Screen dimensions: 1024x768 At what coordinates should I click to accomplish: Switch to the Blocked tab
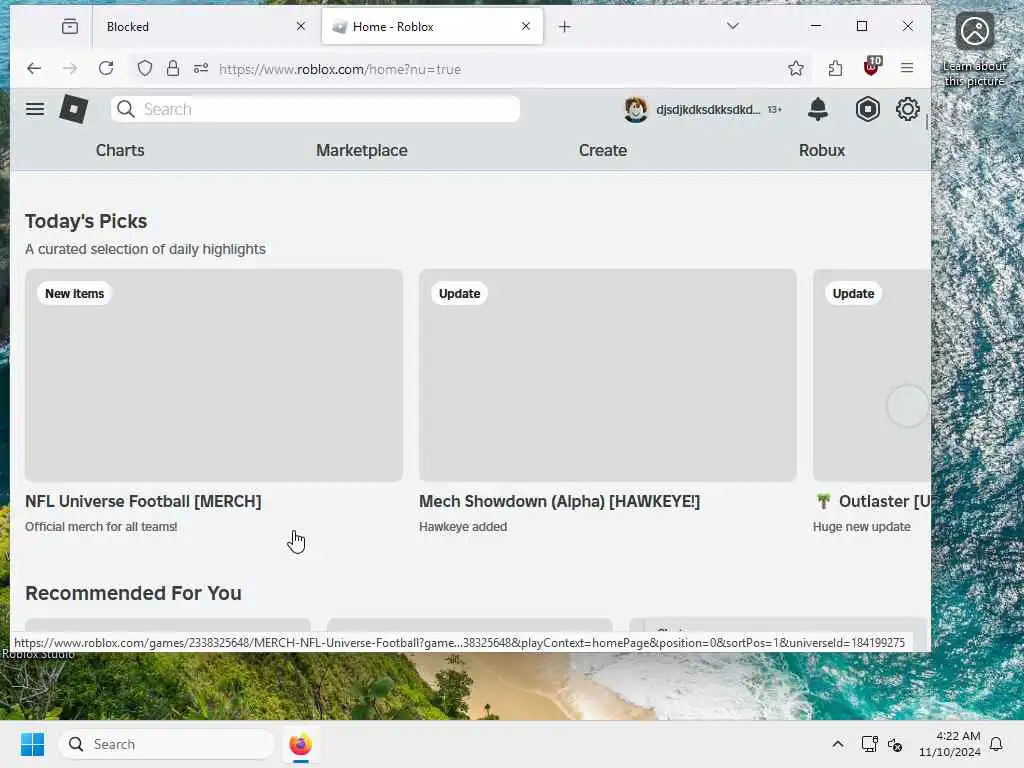(206, 27)
